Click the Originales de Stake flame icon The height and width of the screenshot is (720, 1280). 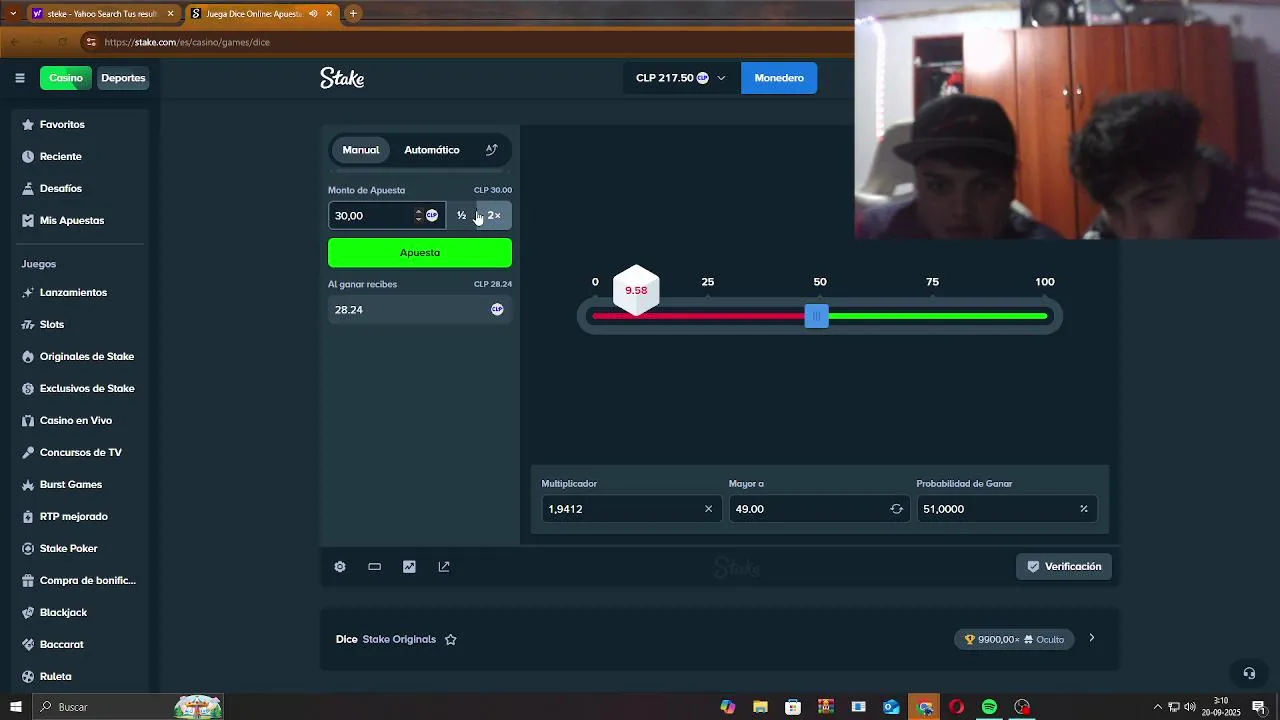[28, 357]
